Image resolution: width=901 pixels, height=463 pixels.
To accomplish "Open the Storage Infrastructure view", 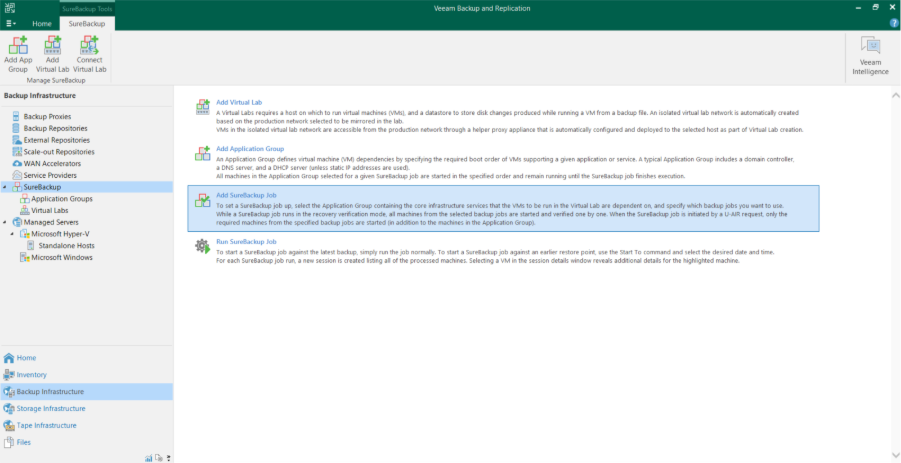I will (50, 408).
